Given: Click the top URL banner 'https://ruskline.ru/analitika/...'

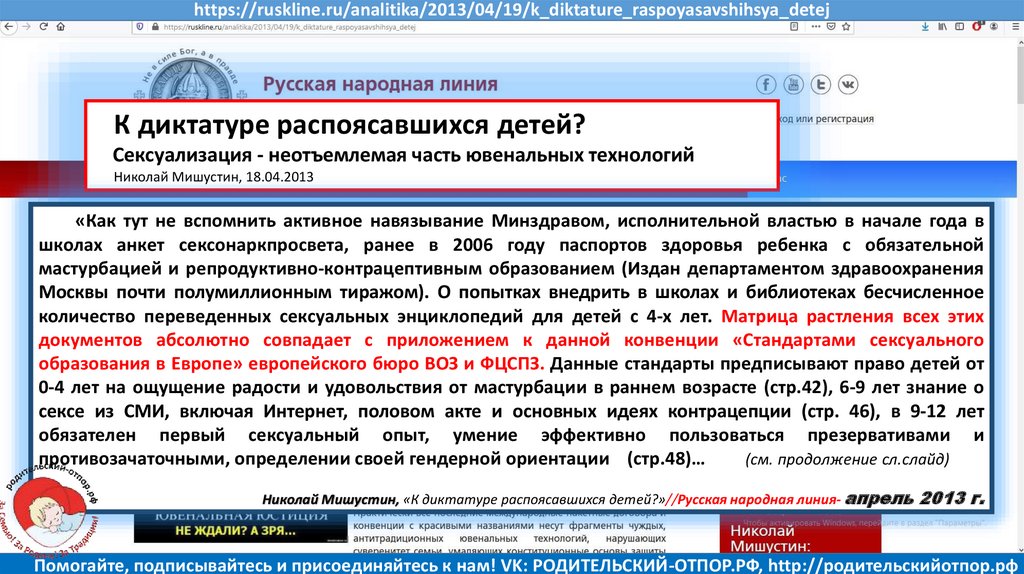Looking at the screenshot, I should (512, 10).
